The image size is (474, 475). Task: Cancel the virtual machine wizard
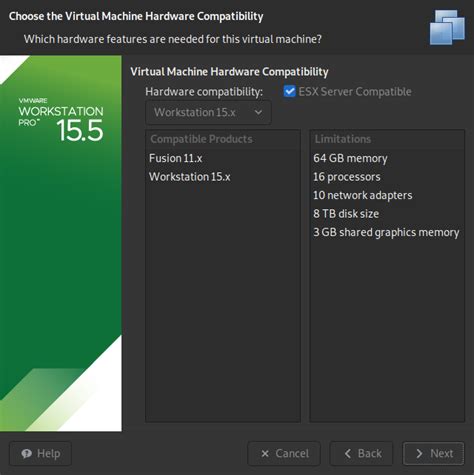pyautogui.click(x=284, y=453)
